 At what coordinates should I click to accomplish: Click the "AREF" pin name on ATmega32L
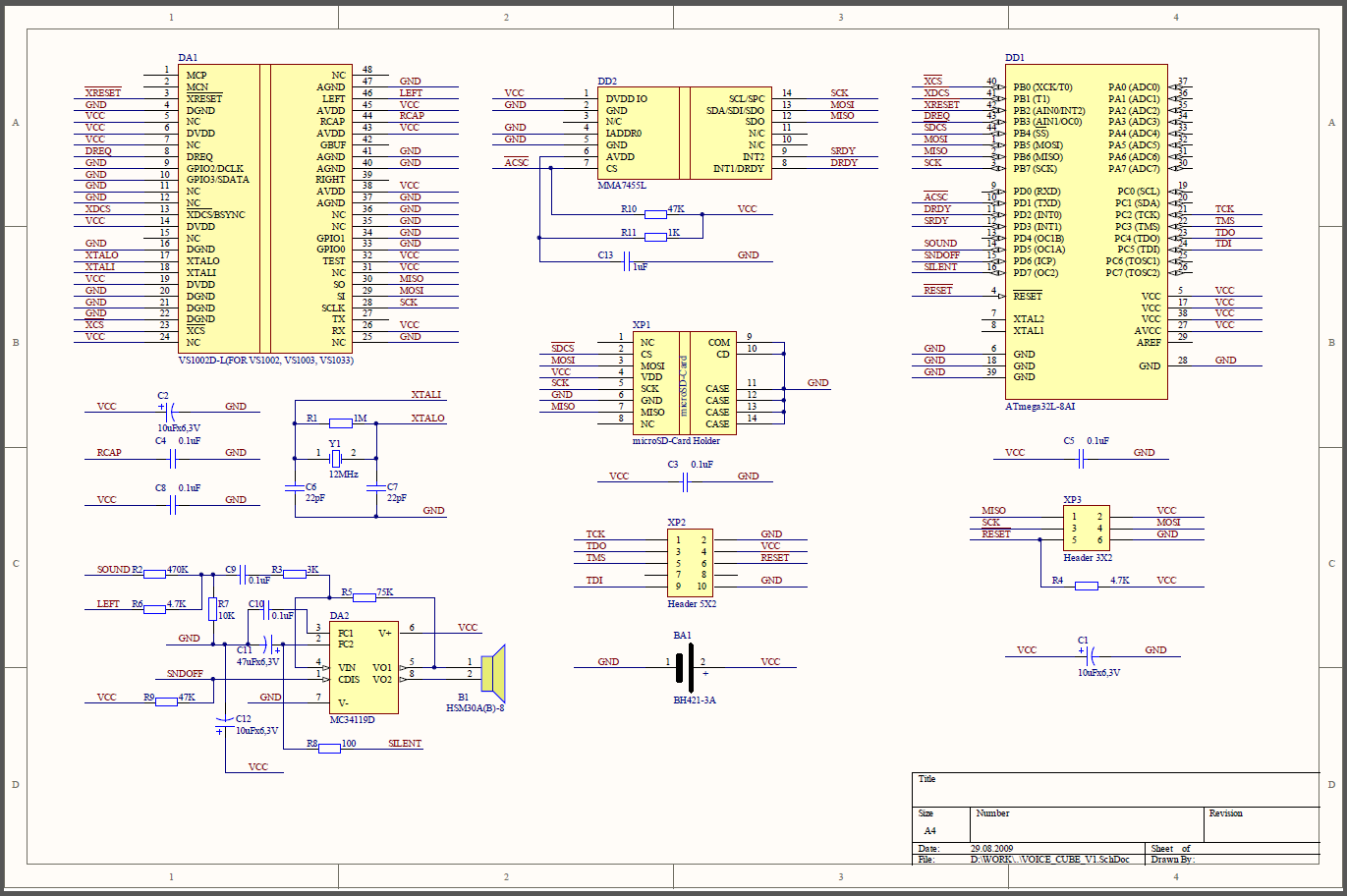(x=1149, y=343)
